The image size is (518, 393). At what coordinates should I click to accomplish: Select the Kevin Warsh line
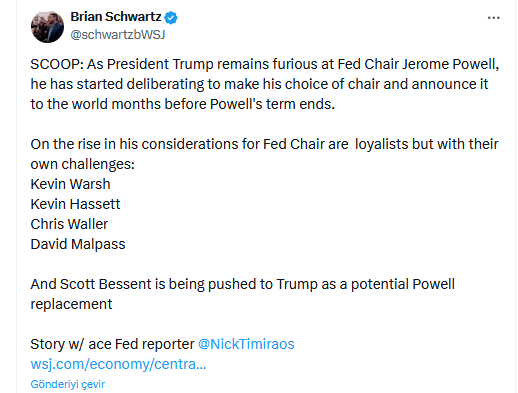pos(70,184)
